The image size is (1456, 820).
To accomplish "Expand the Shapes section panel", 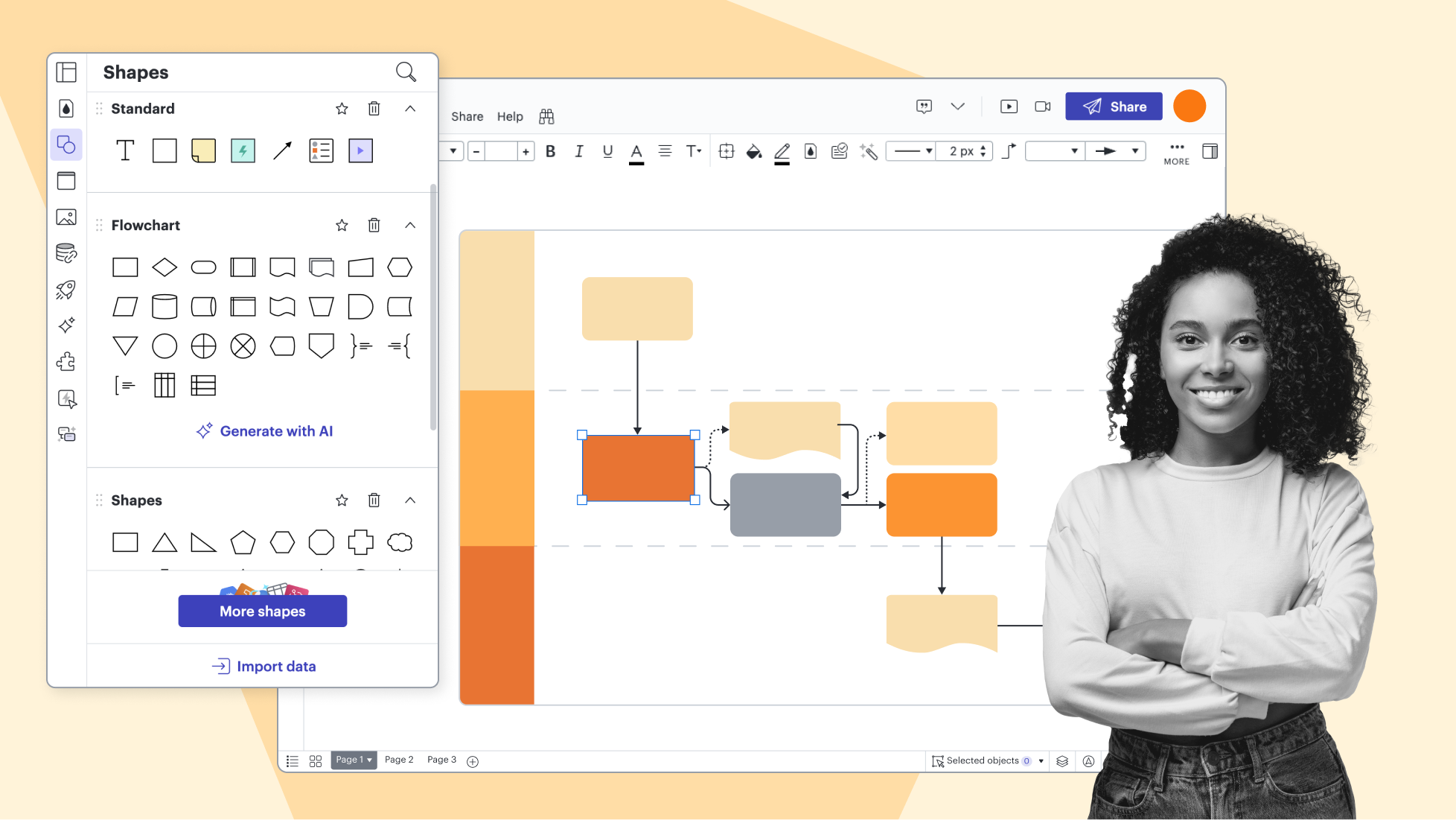I will (x=409, y=500).
